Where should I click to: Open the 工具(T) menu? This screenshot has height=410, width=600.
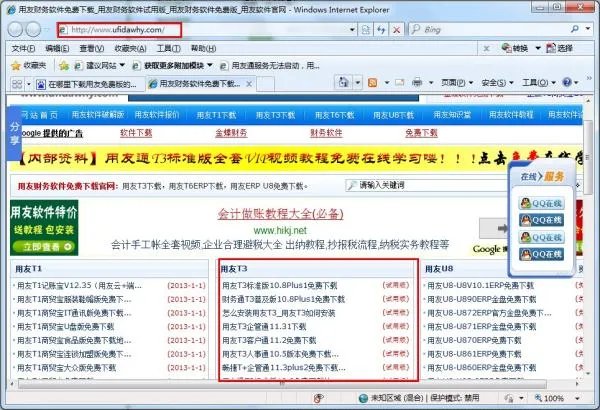(x=168, y=49)
